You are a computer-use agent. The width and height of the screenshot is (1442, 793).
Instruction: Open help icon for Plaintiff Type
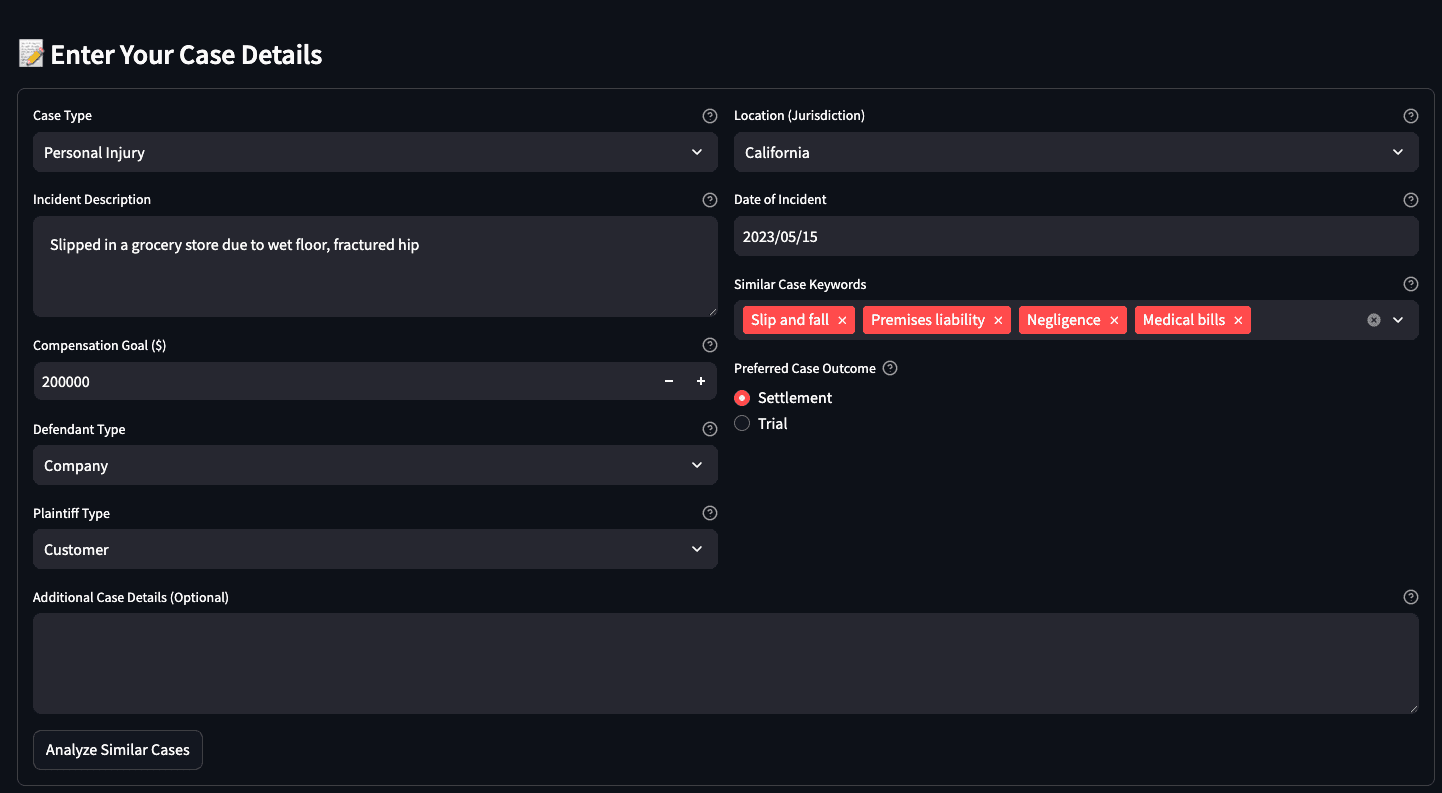[710, 513]
